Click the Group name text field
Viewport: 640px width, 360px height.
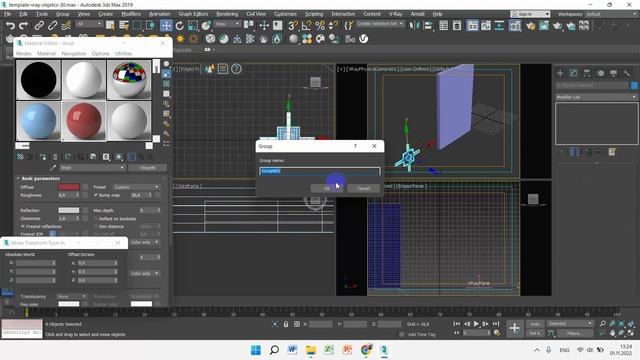coord(320,171)
